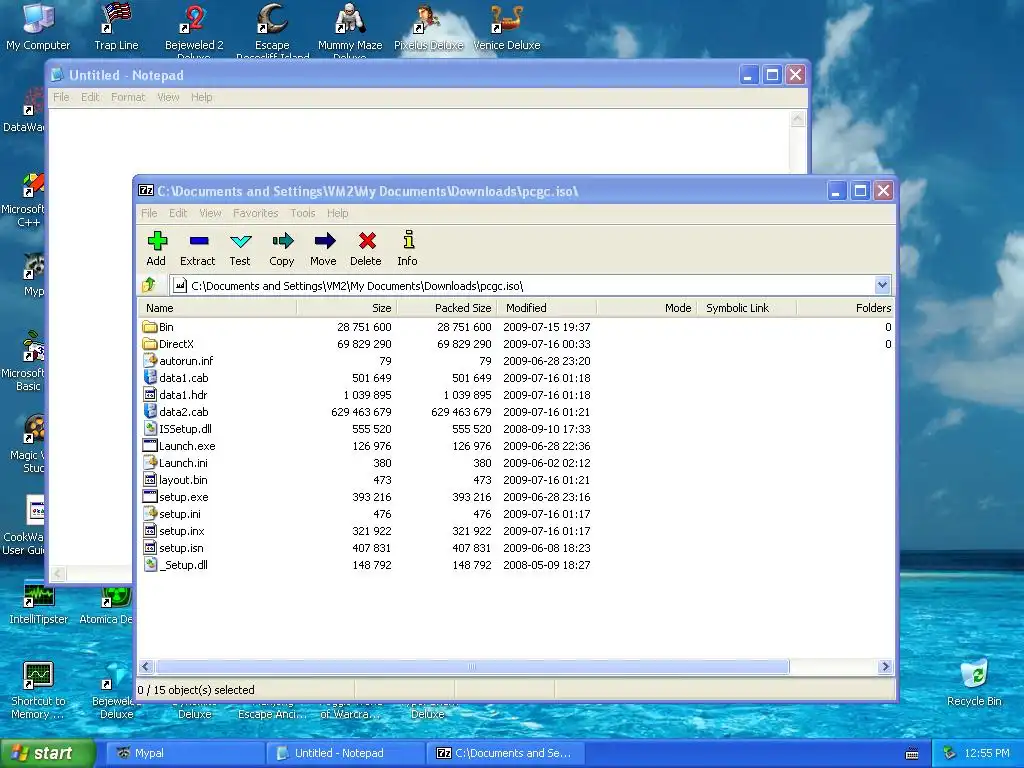Click the Escape Rosecliff Island shortcut
1024x768 pixels.
pyautogui.click(x=272, y=31)
